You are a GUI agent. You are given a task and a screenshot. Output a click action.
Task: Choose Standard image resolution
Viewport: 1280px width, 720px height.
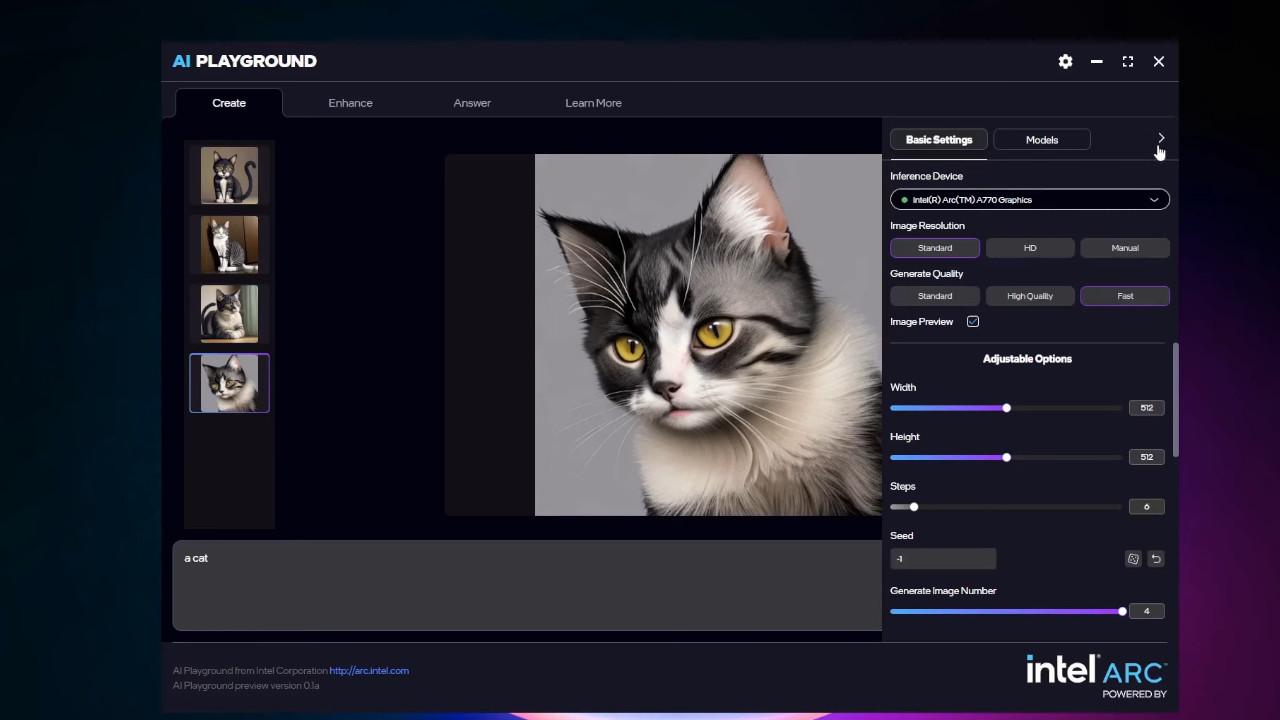click(x=935, y=248)
